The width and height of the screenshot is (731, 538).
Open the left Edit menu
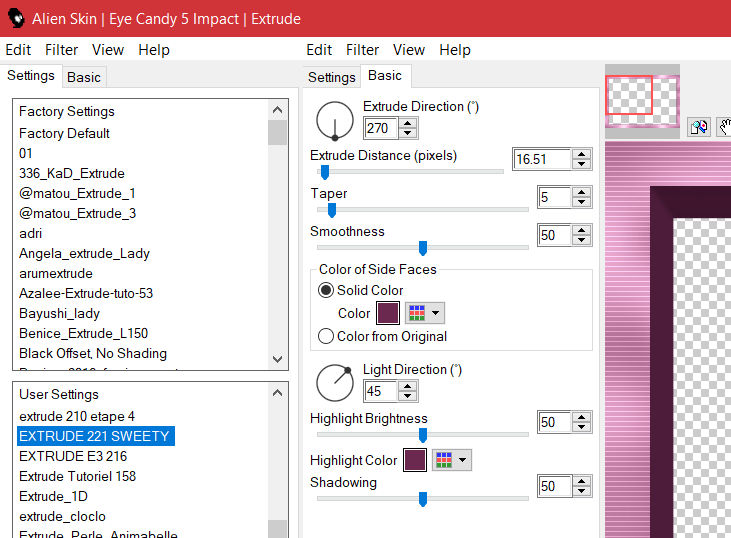(18, 49)
